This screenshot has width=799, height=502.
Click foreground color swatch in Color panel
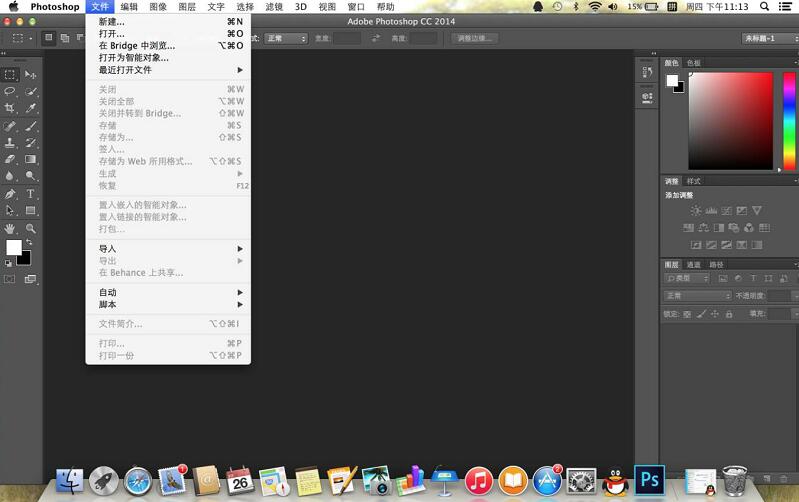[672, 81]
